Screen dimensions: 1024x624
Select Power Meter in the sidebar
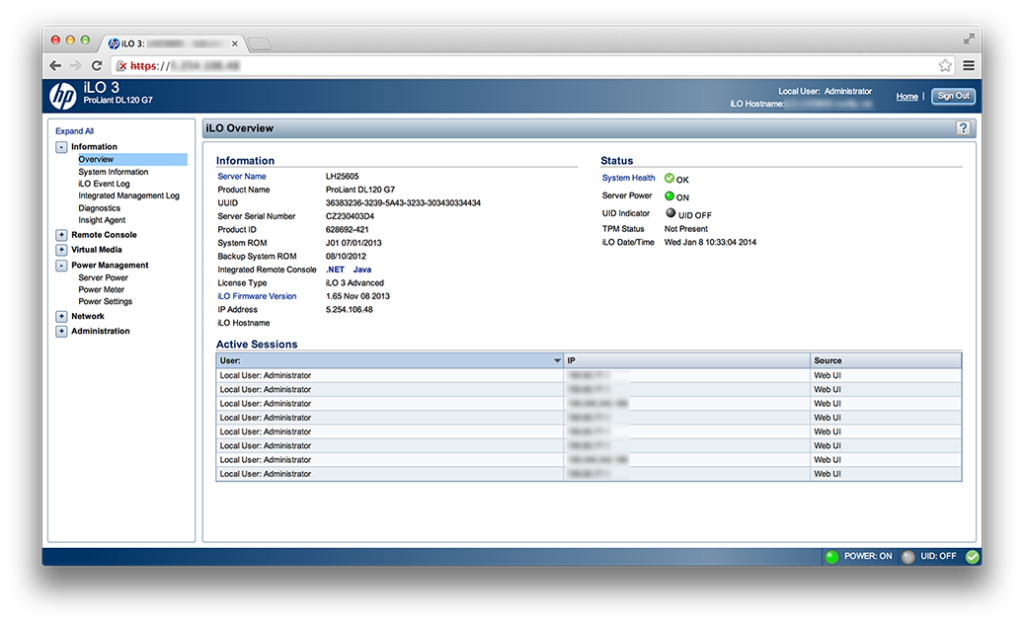(x=101, y=290)
